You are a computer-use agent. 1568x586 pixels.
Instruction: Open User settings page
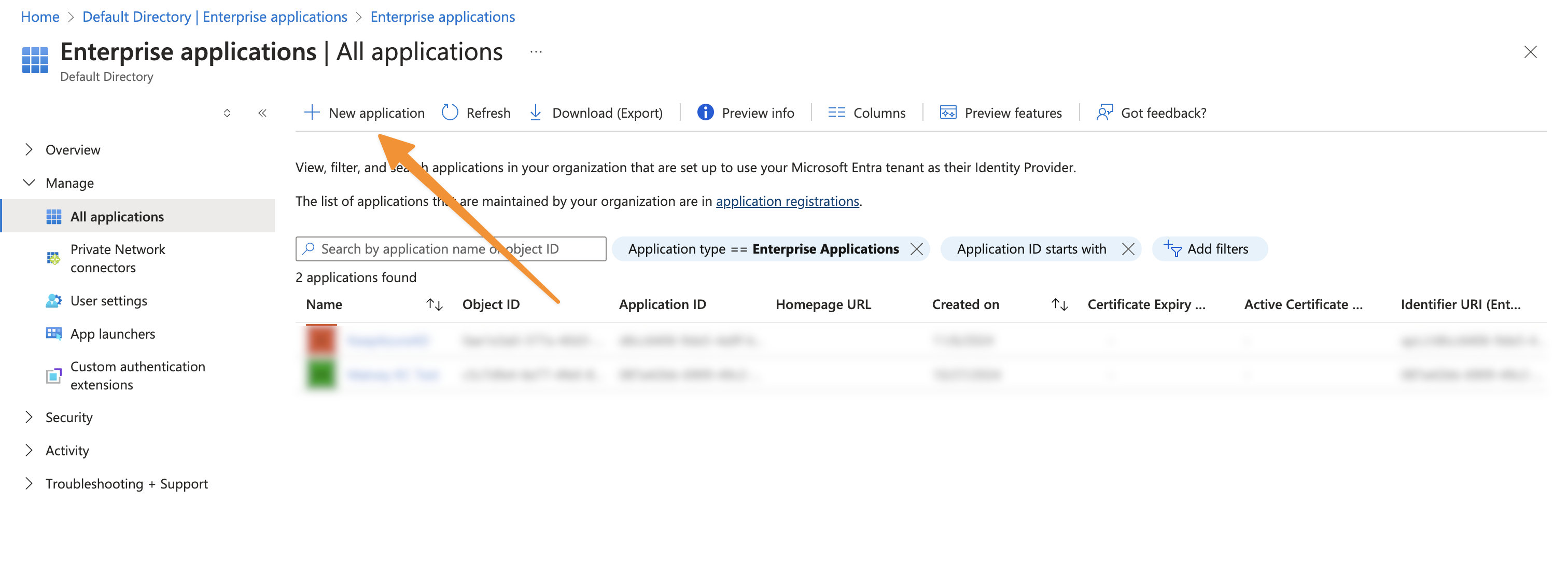point(108,301)
